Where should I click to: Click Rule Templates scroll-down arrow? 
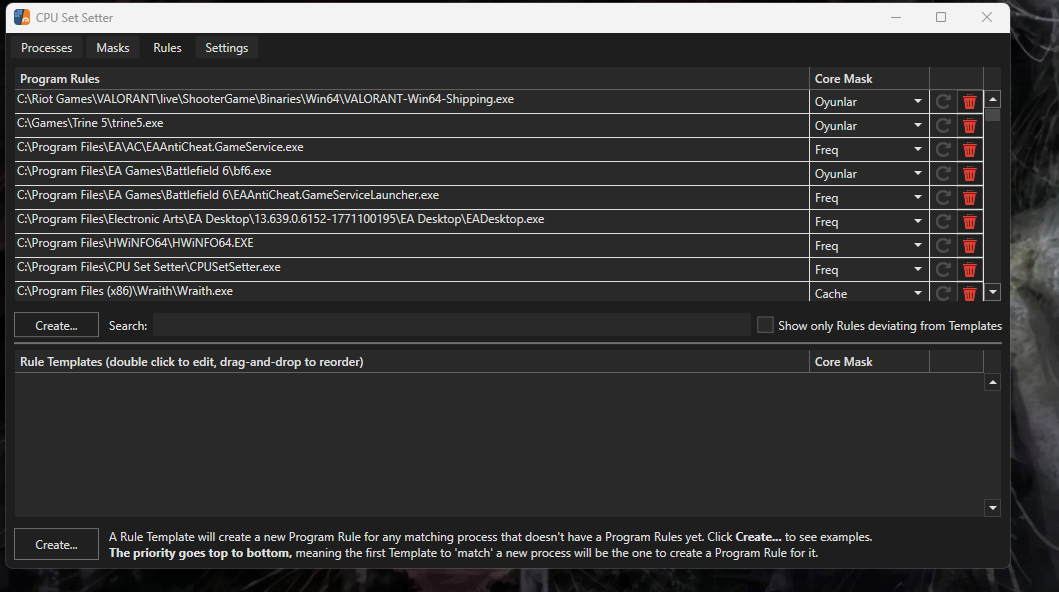pyautogui.click(x=993, y=508)
